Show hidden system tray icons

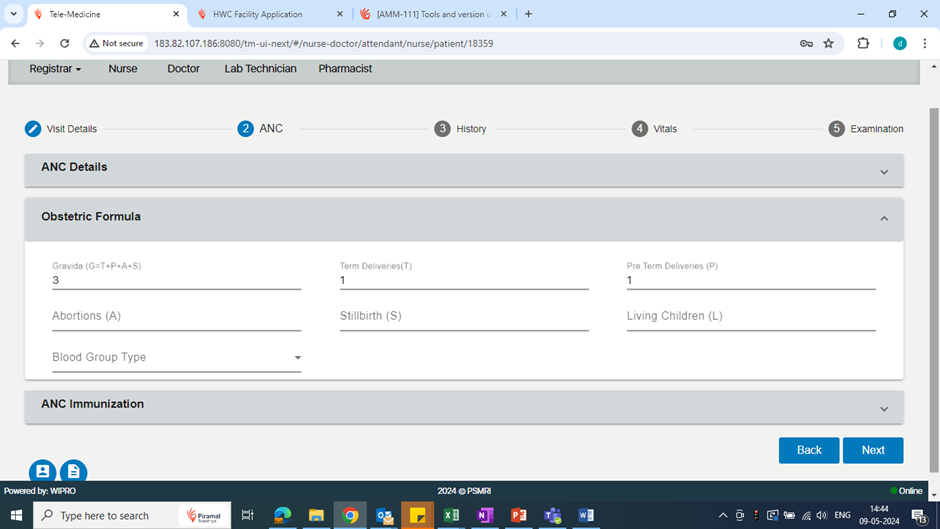[x=723, y=515]
